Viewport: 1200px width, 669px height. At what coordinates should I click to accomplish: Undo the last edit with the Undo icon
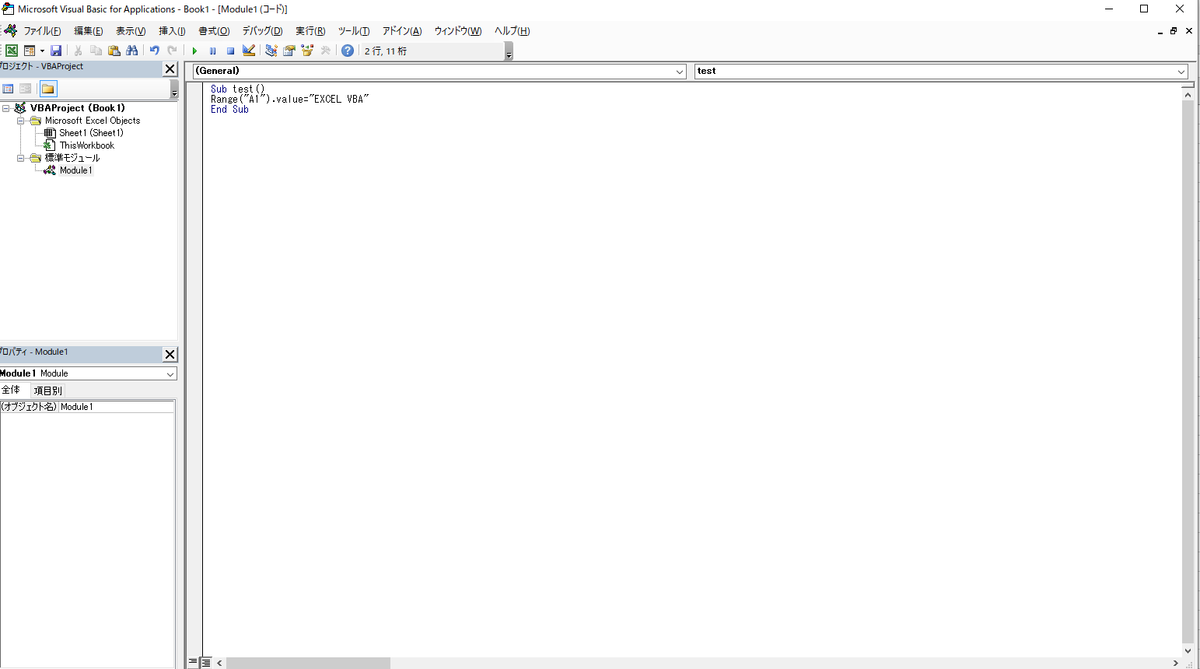[154, 51]
